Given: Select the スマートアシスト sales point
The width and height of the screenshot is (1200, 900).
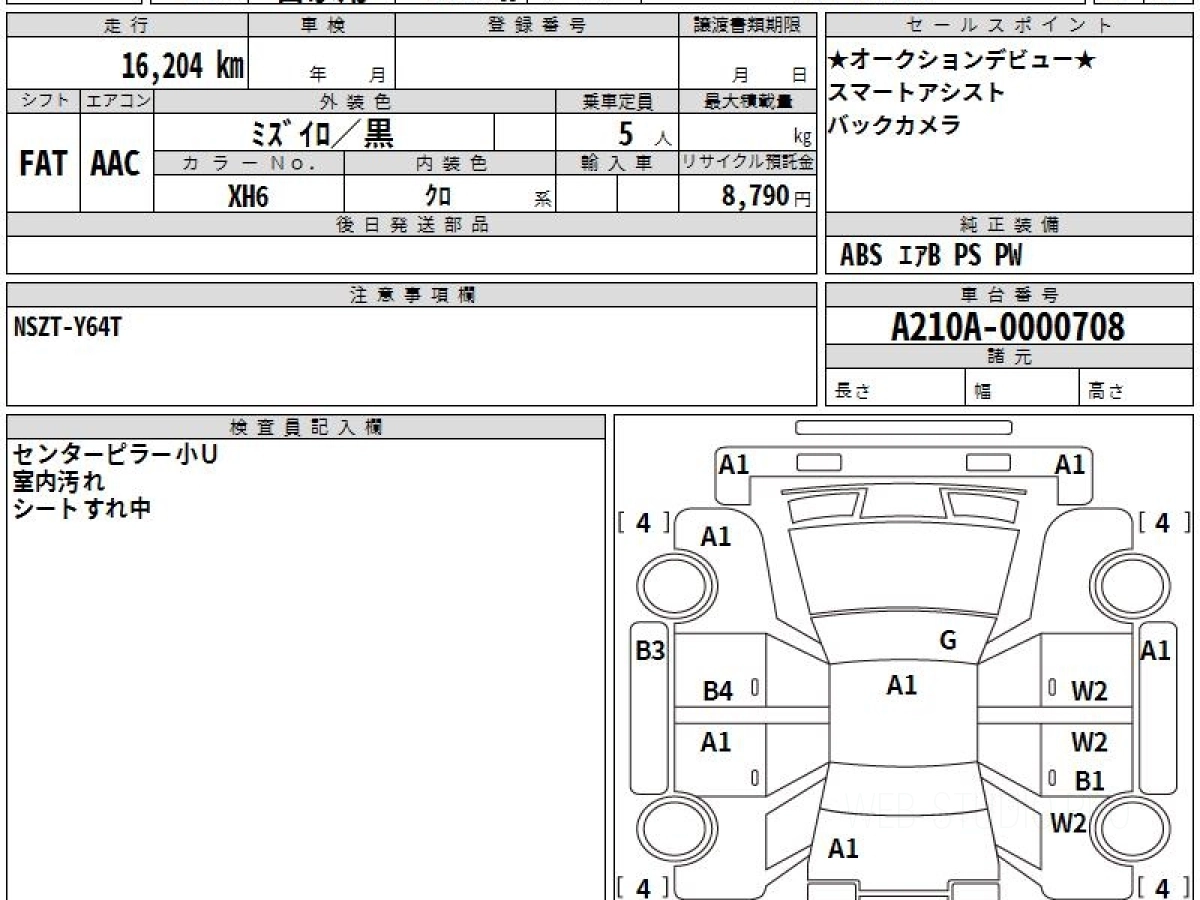Looking at the screenshot, I should [x=916, y=92].
